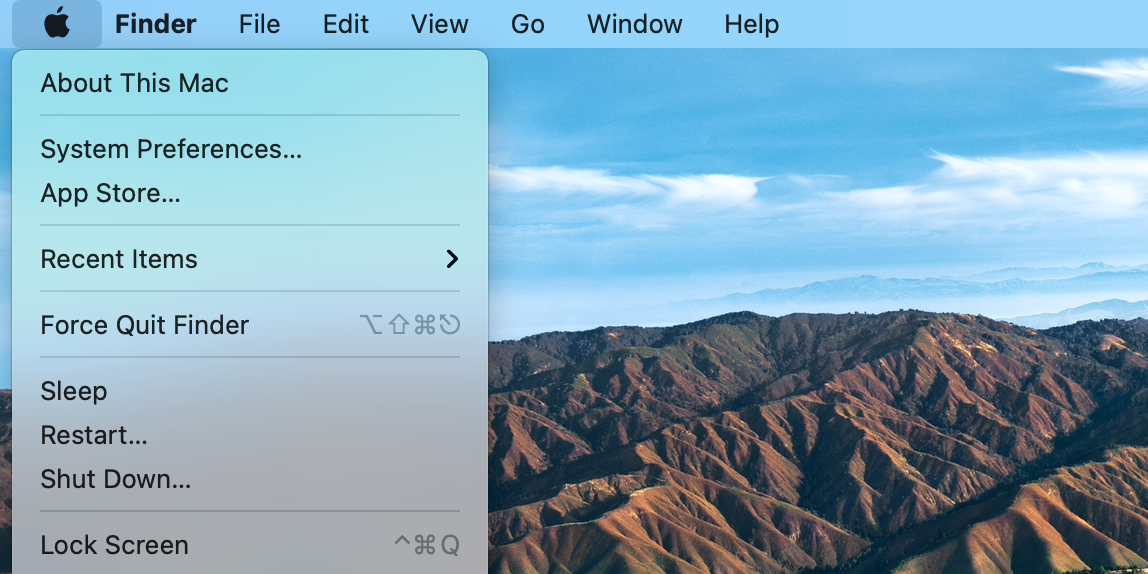Choose Restart from the Apple menu

point(94,435)
